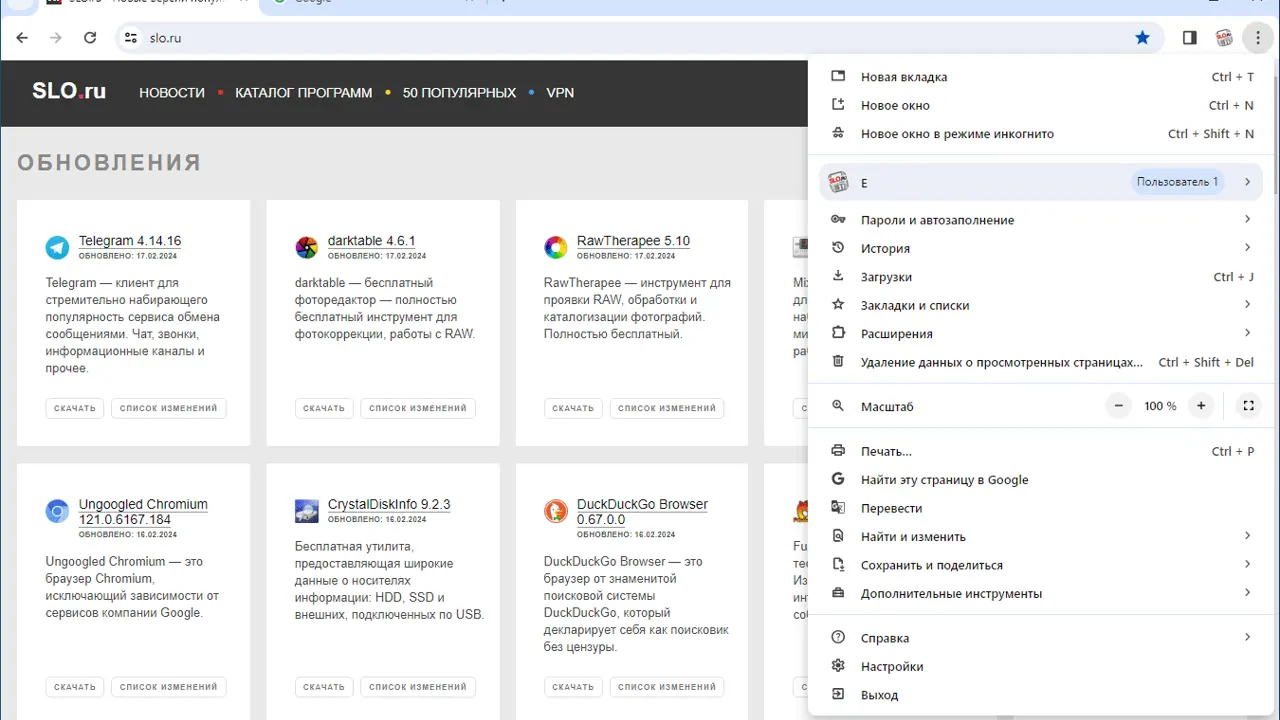
Task: Increase zoom with plus button
Action: point(1201,406)
